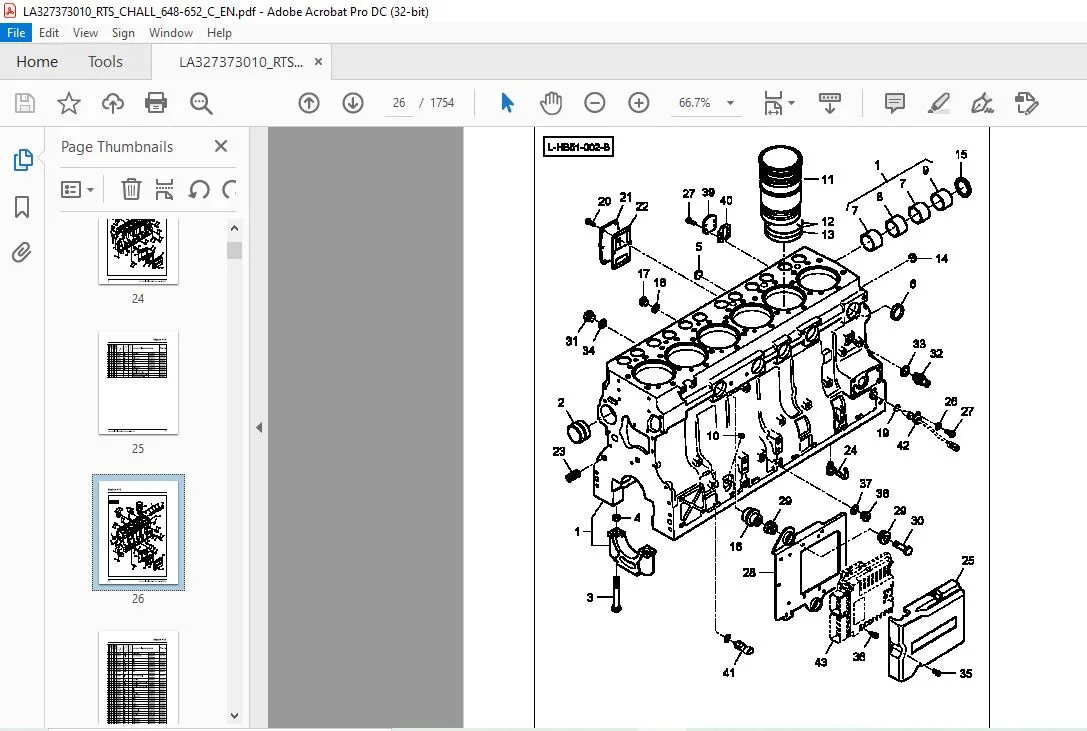Switch to the Home tab
Image resolution: width=1087 pixels, height=731 pixels.
37,62
